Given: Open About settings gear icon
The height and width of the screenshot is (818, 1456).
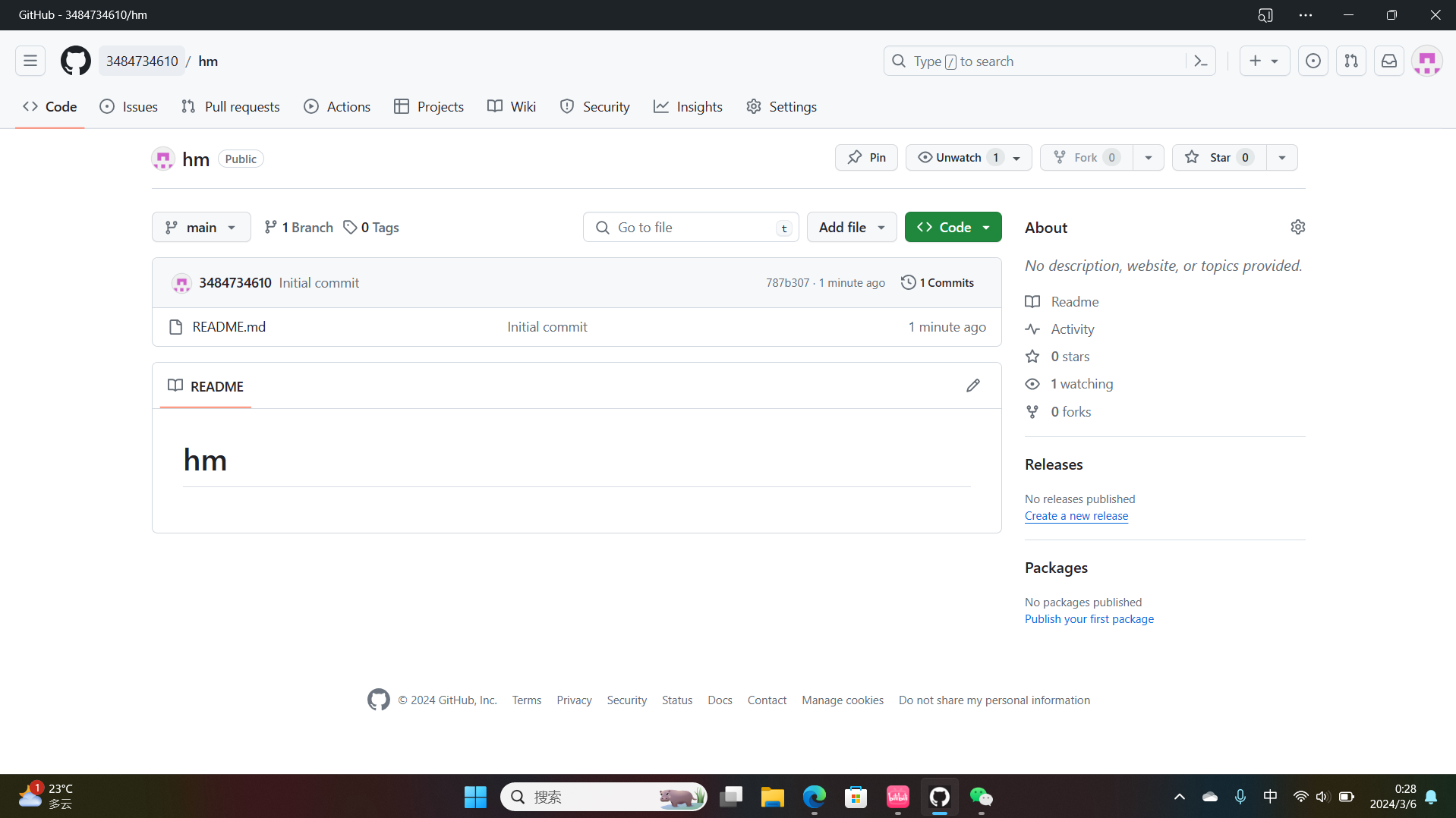Looking at the screenshot, I should (1298, 227).
